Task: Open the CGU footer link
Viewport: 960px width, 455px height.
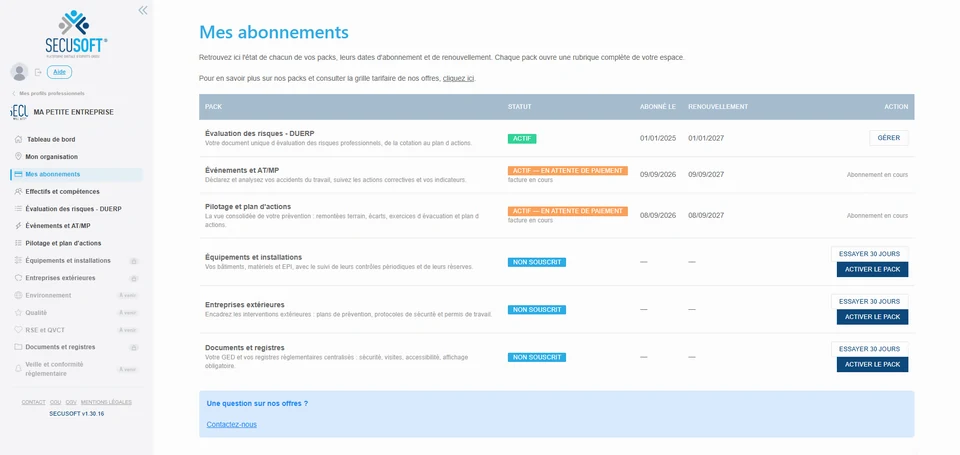Action: pos(56,402)
